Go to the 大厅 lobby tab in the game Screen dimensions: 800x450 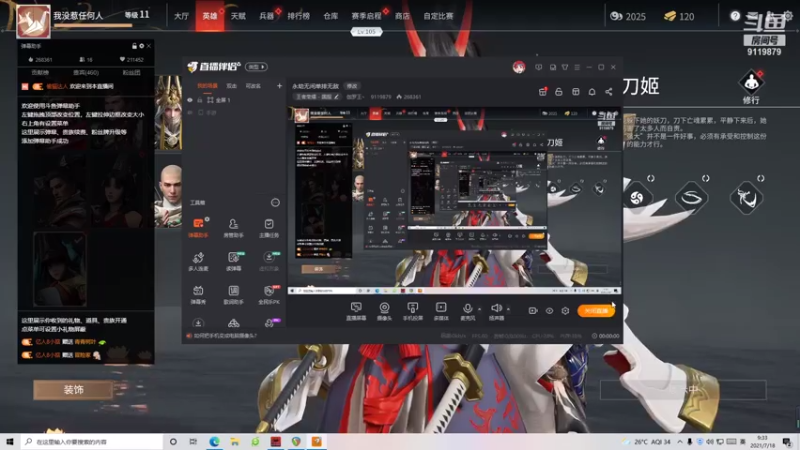(x=181, y=16)
